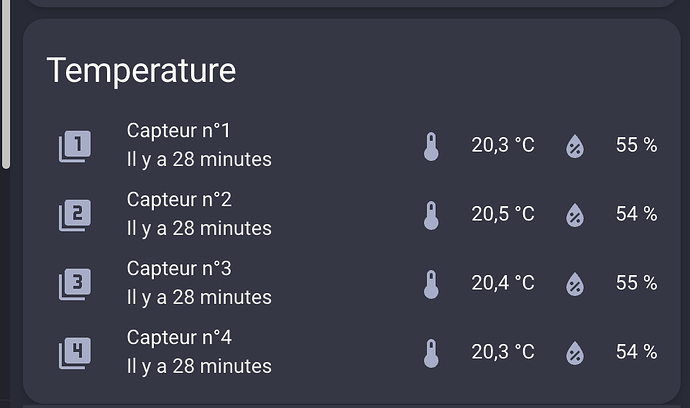
Task: Click the numbered box 4 icon
Action: [75, 352]
